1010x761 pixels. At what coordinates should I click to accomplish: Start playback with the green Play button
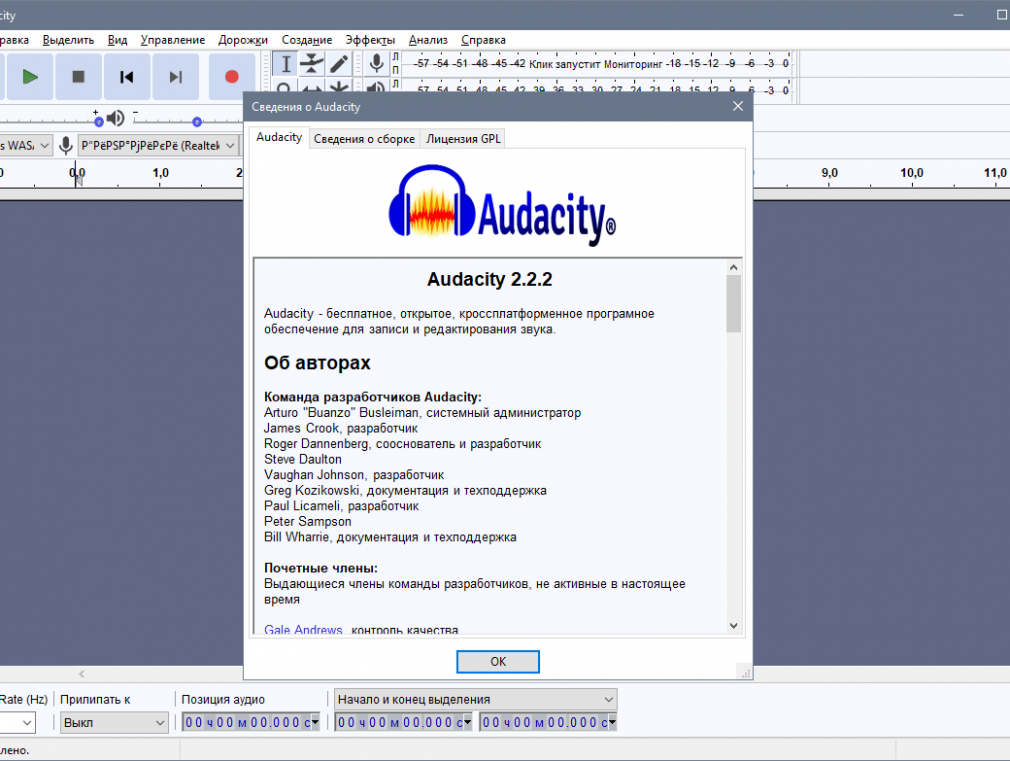[x=30, y=77]
